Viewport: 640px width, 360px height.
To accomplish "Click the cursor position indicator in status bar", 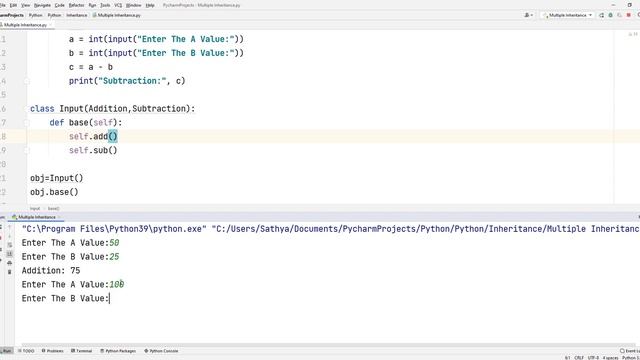I will (567, 358).
